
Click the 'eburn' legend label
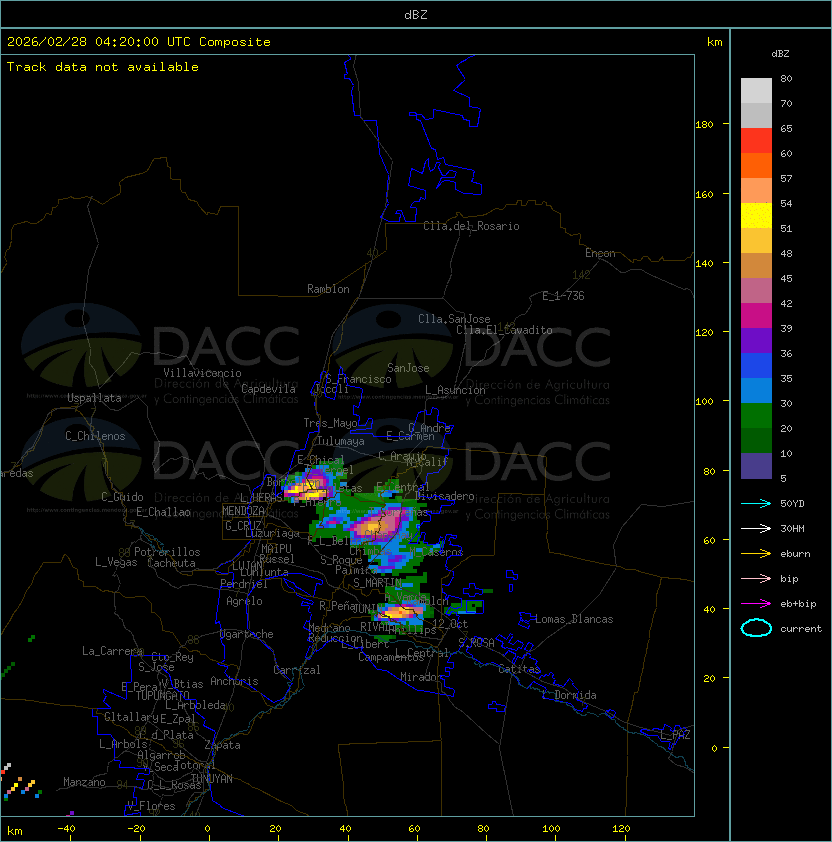tap(795, 554)
